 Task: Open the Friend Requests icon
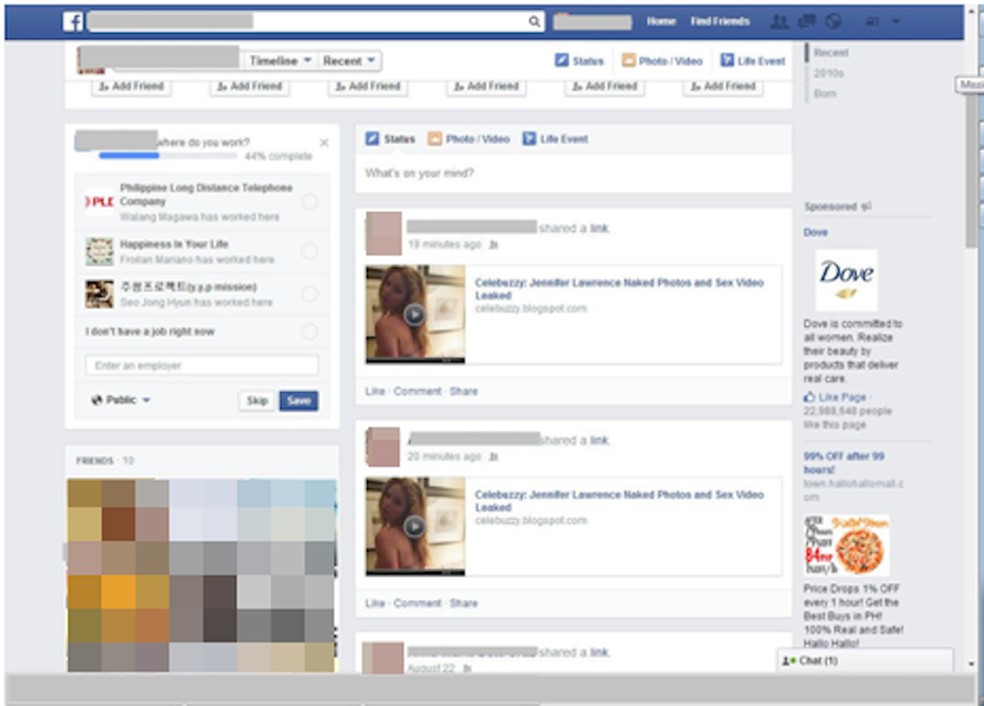click(x=780, y=21)
